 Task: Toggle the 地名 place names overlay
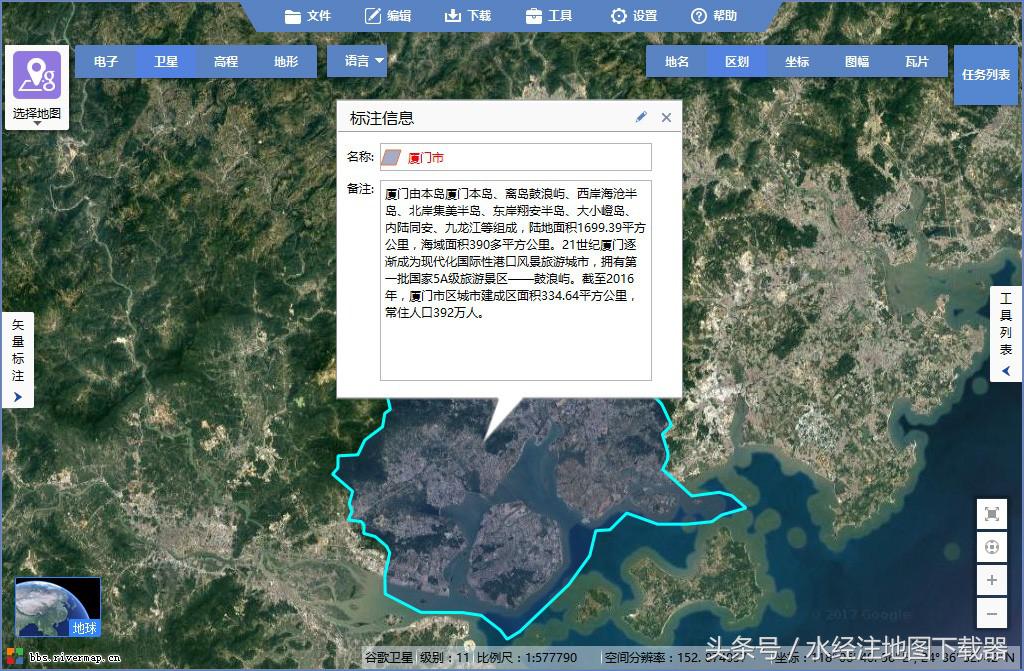pos(676,61)
